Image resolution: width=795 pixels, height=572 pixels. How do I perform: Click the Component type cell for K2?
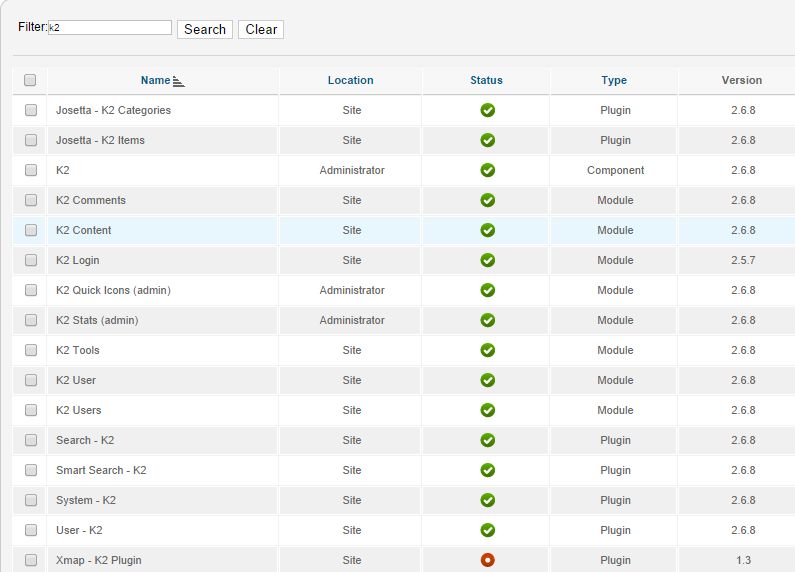point(616,170)
